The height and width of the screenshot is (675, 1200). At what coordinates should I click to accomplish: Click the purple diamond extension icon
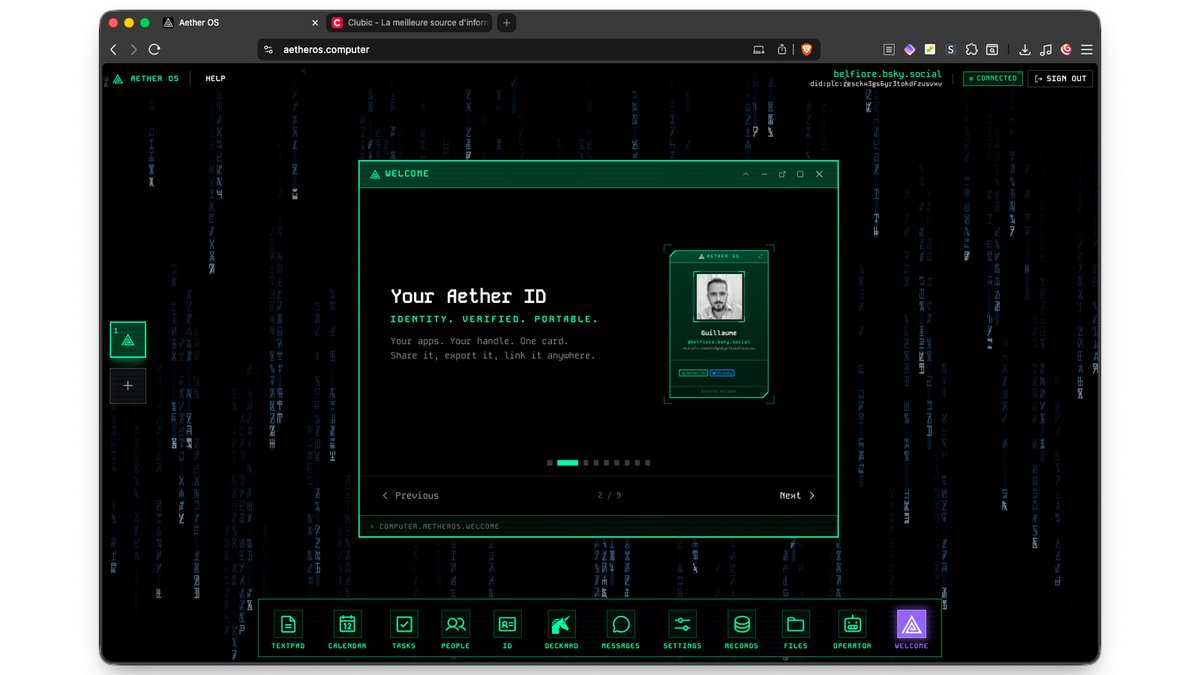coord(909,49)
